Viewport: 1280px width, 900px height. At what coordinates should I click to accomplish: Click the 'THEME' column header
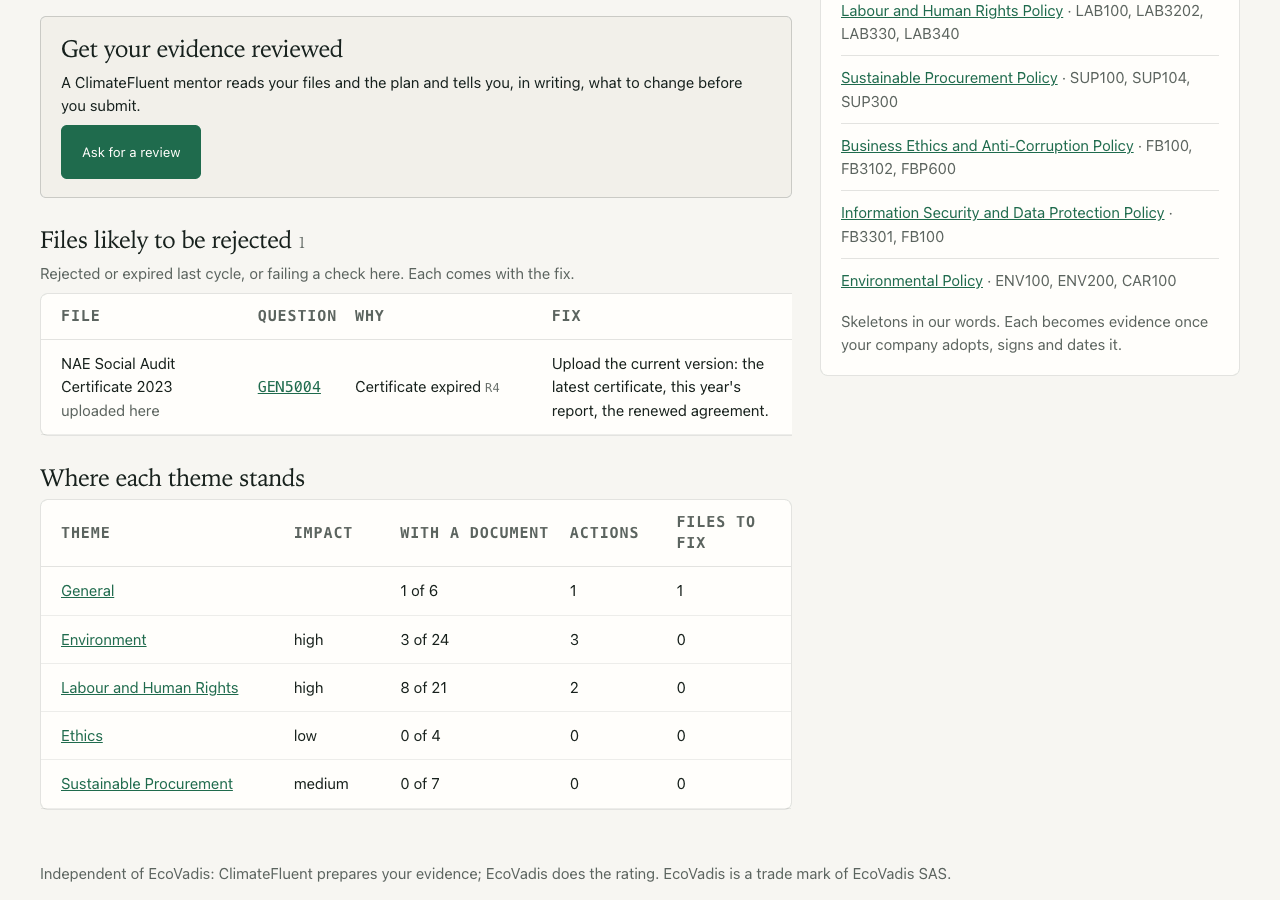[x=86, y=533]
